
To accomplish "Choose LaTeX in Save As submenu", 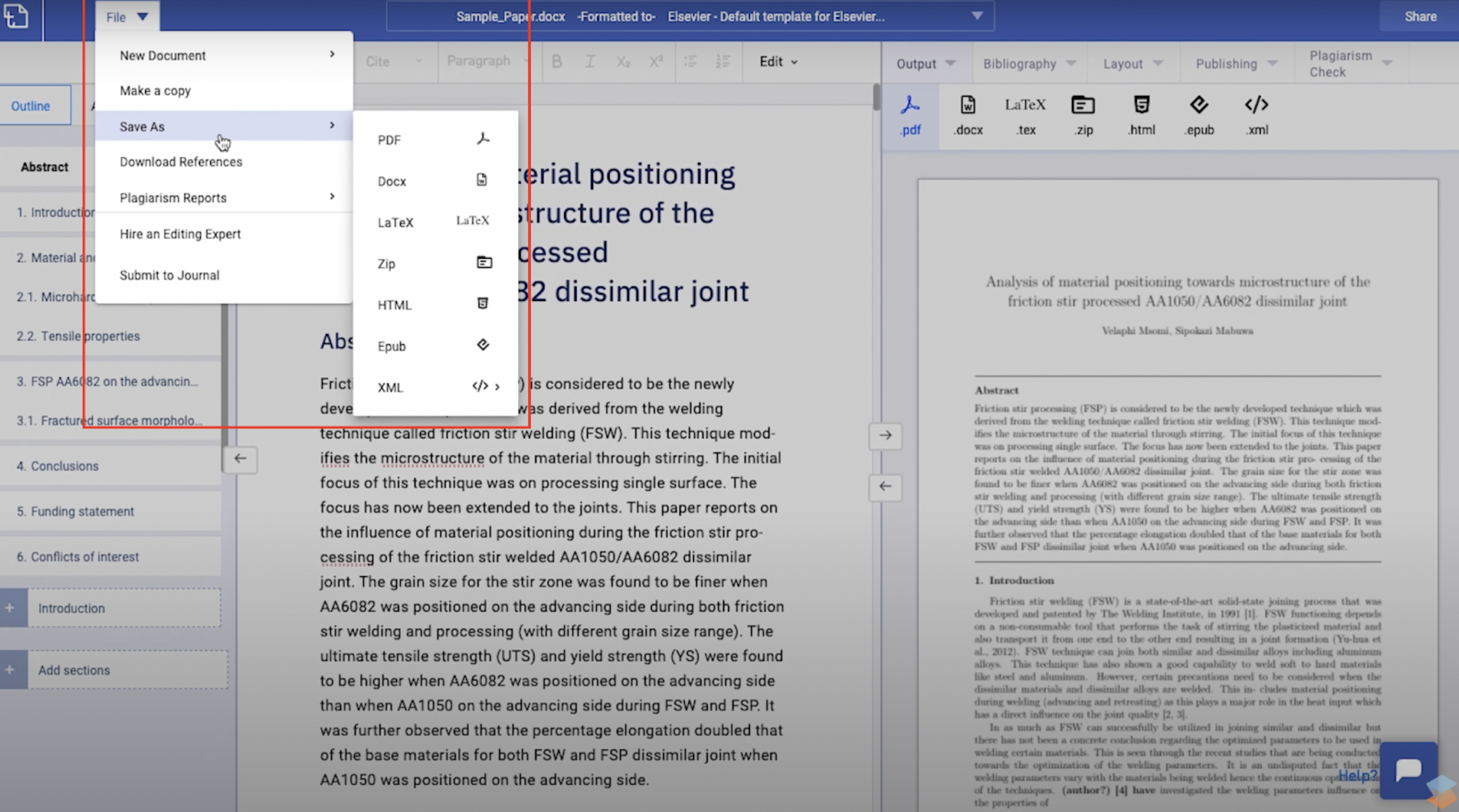I will [x=435, y=222].
